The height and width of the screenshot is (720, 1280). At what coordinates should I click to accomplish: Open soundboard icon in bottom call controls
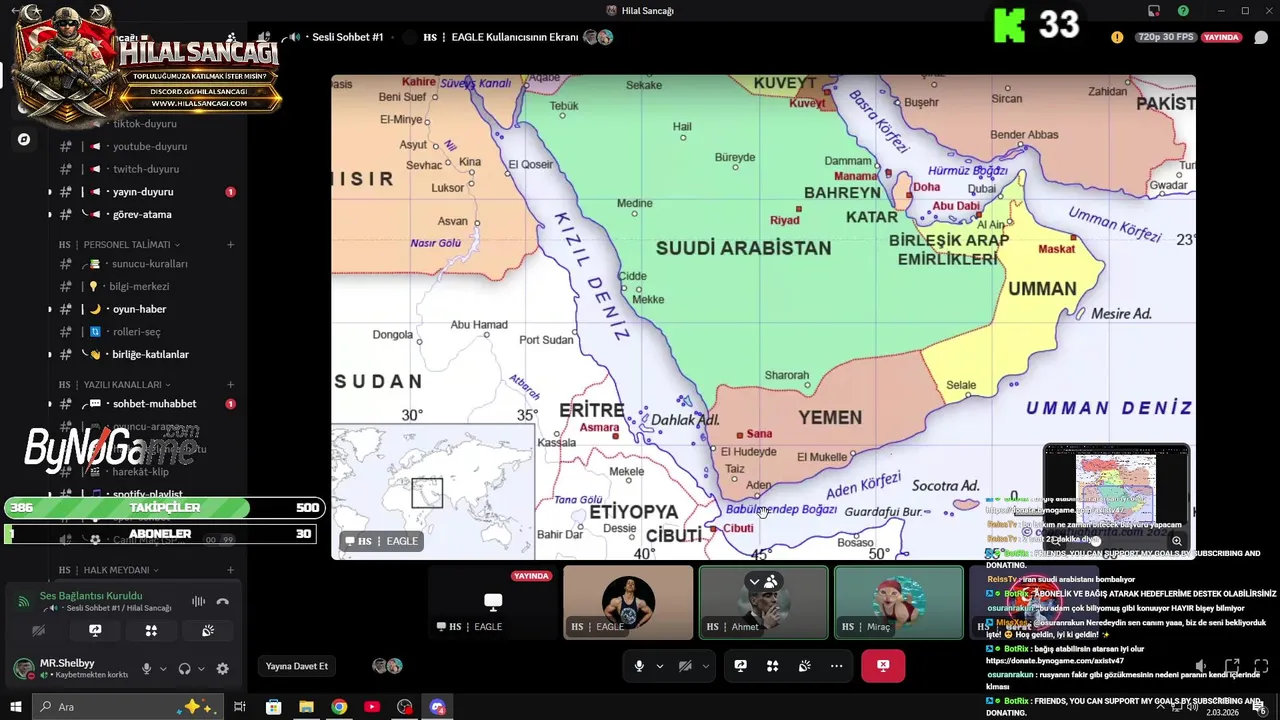(804, 666)
